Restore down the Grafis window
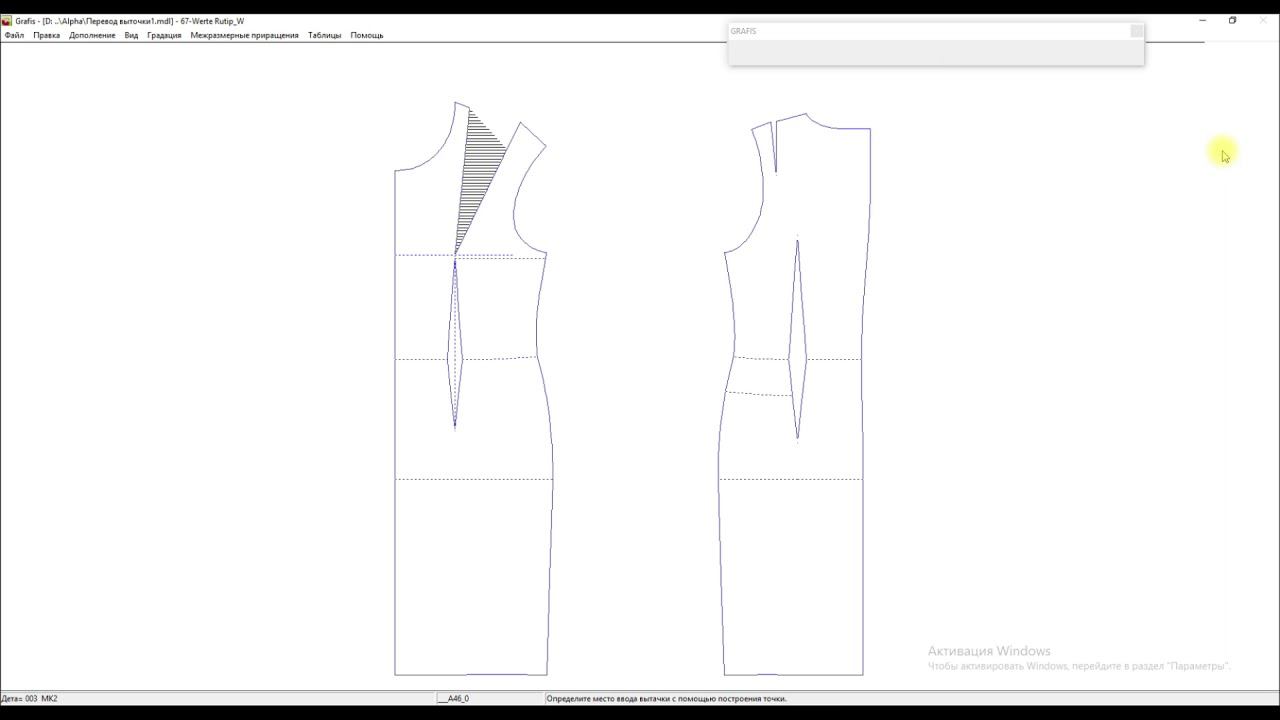This screenshot has height=720, width=1280. pyautogui.click(x=1233, y=20)
